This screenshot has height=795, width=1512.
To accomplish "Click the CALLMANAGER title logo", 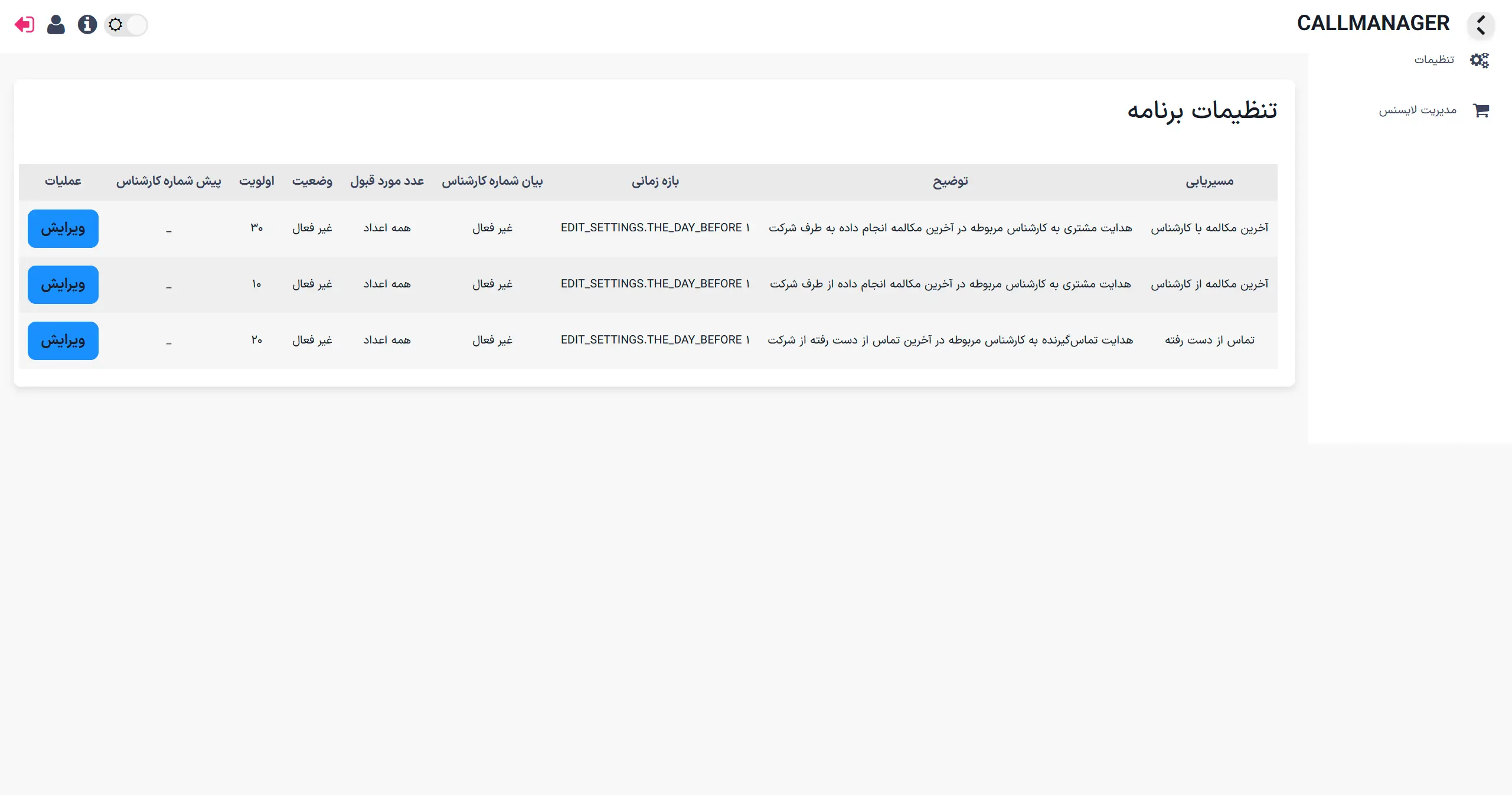I will (x=1373, y=24).
